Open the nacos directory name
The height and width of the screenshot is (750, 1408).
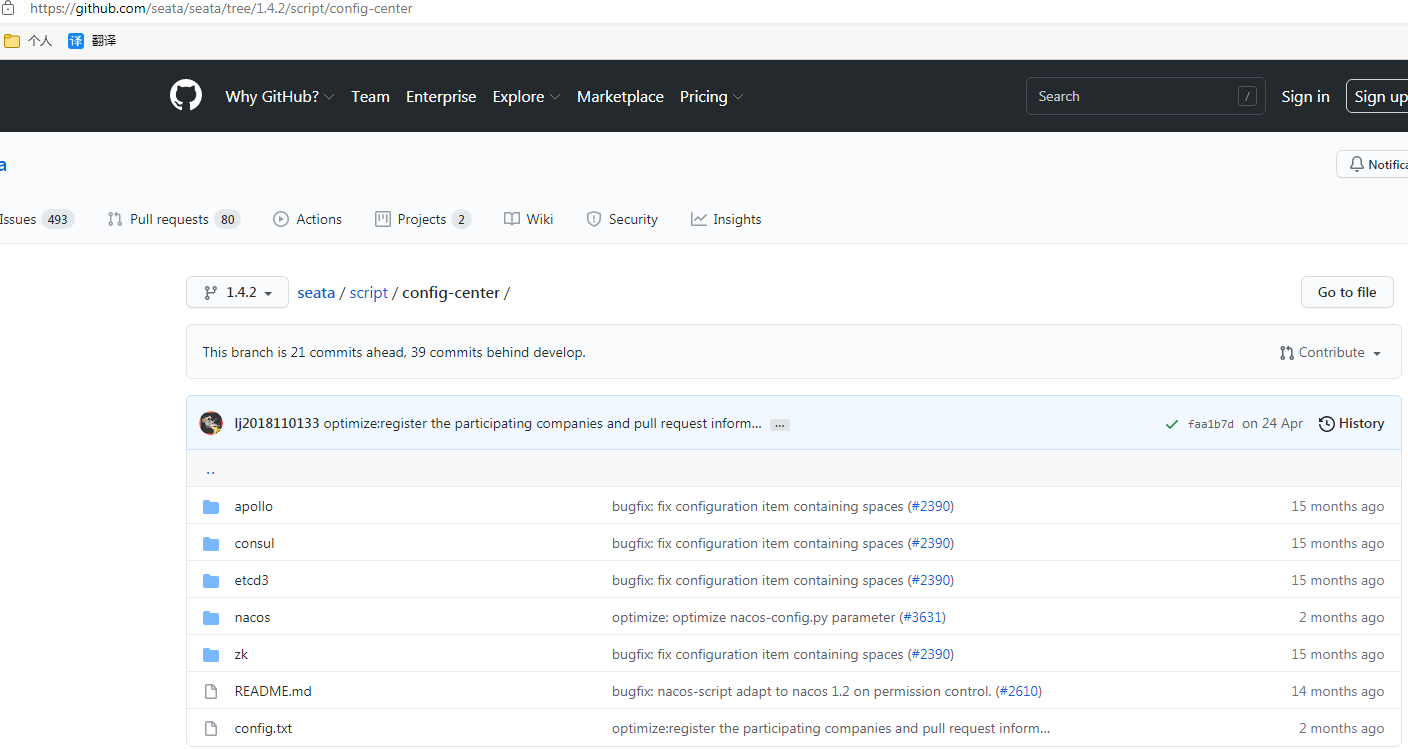click(x=252, y=618)
